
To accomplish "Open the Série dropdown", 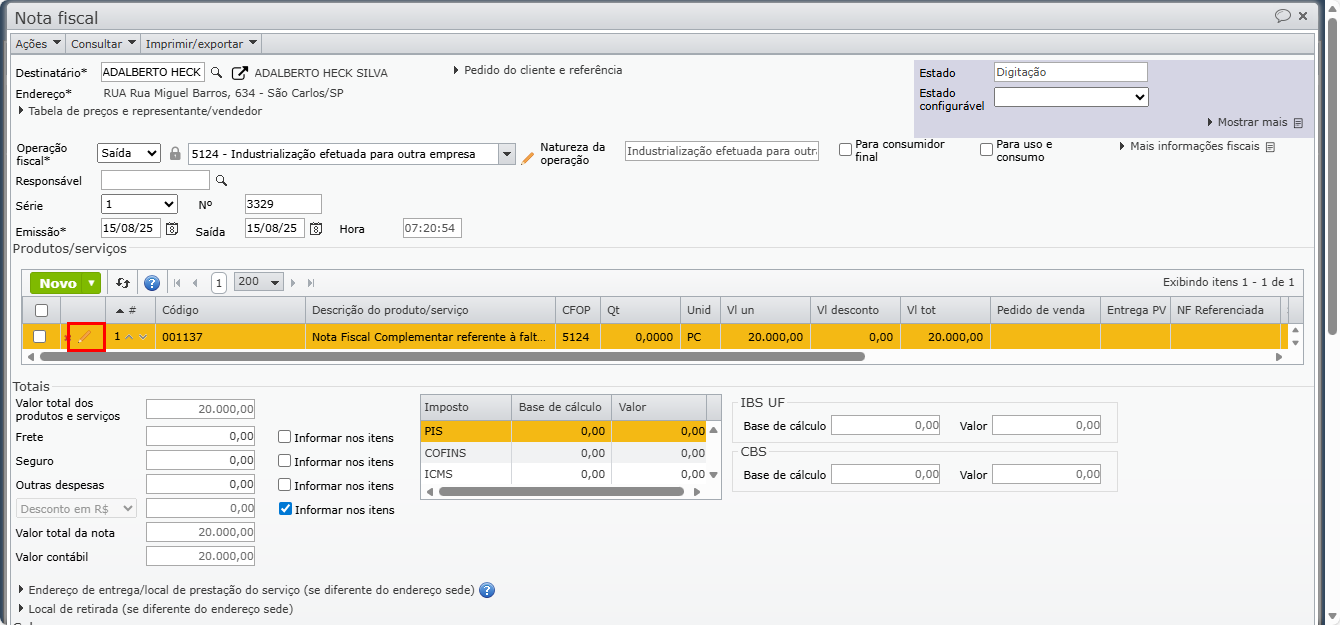I will [x=139, y=204].
